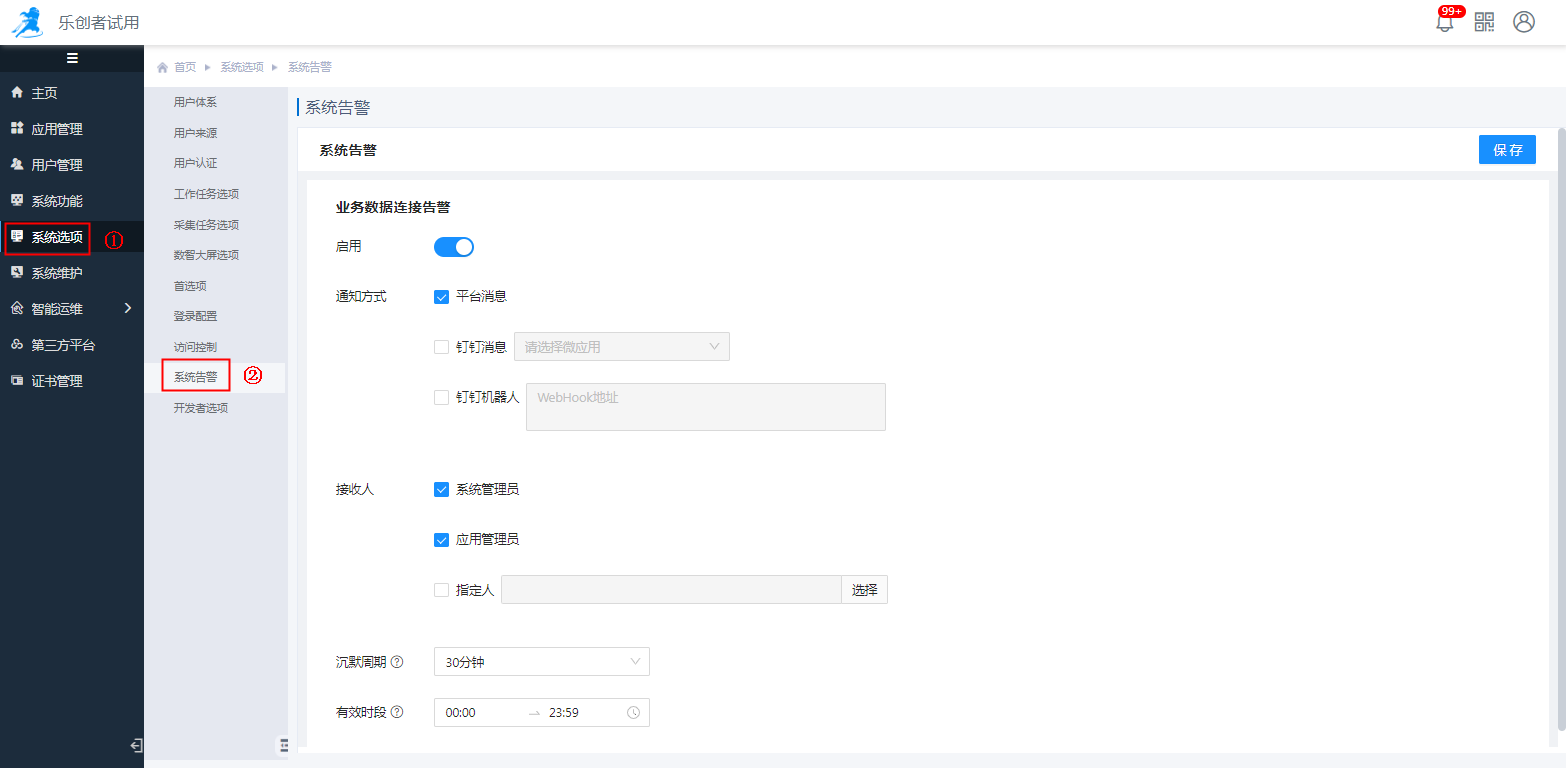Screen dimensions: 1566x768
Task: Click the clock icon in time range field
Action: 633,713
